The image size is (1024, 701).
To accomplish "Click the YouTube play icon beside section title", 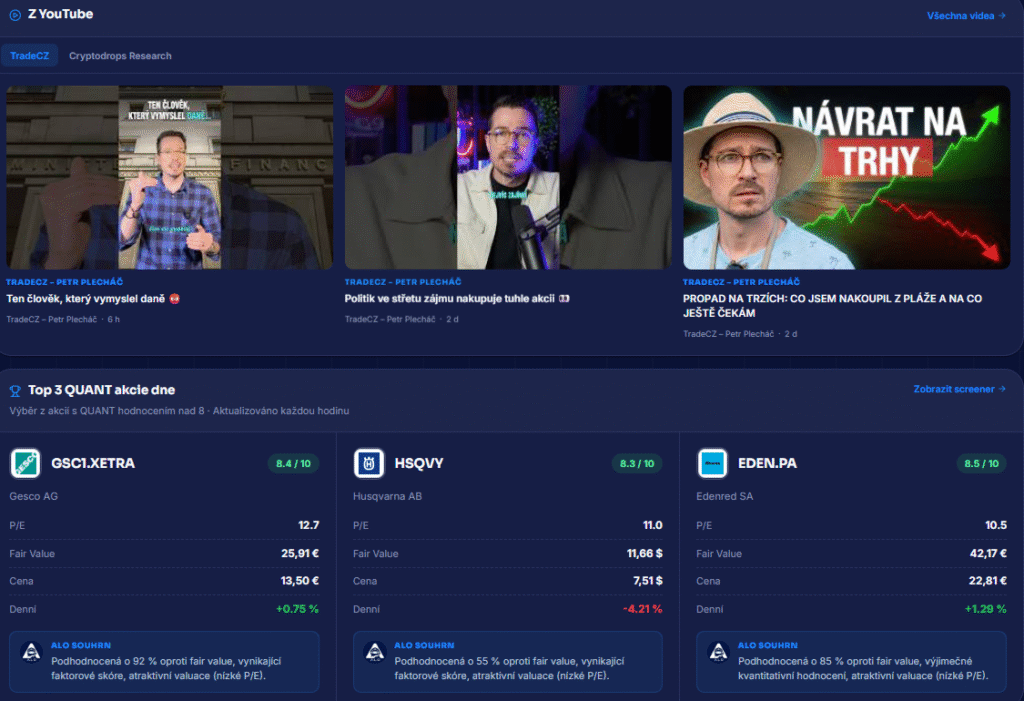I will (15, 14).
